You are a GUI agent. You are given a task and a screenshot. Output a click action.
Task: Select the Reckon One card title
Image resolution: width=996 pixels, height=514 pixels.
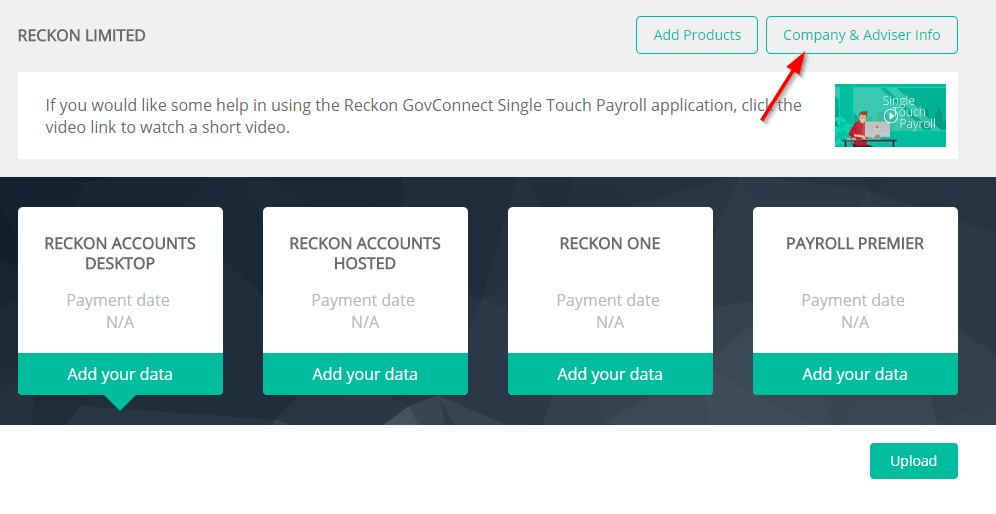point(610,243)
